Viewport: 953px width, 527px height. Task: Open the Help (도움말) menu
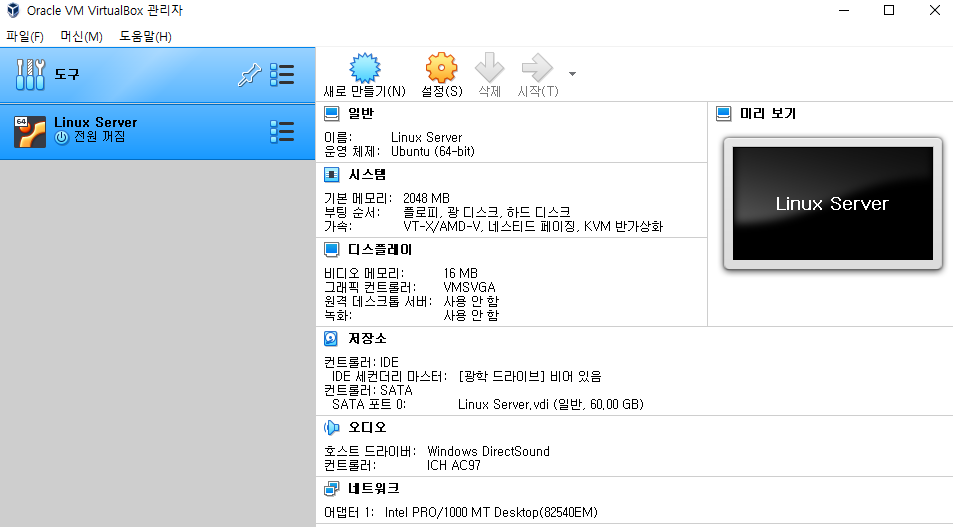(x=145, y=36)
